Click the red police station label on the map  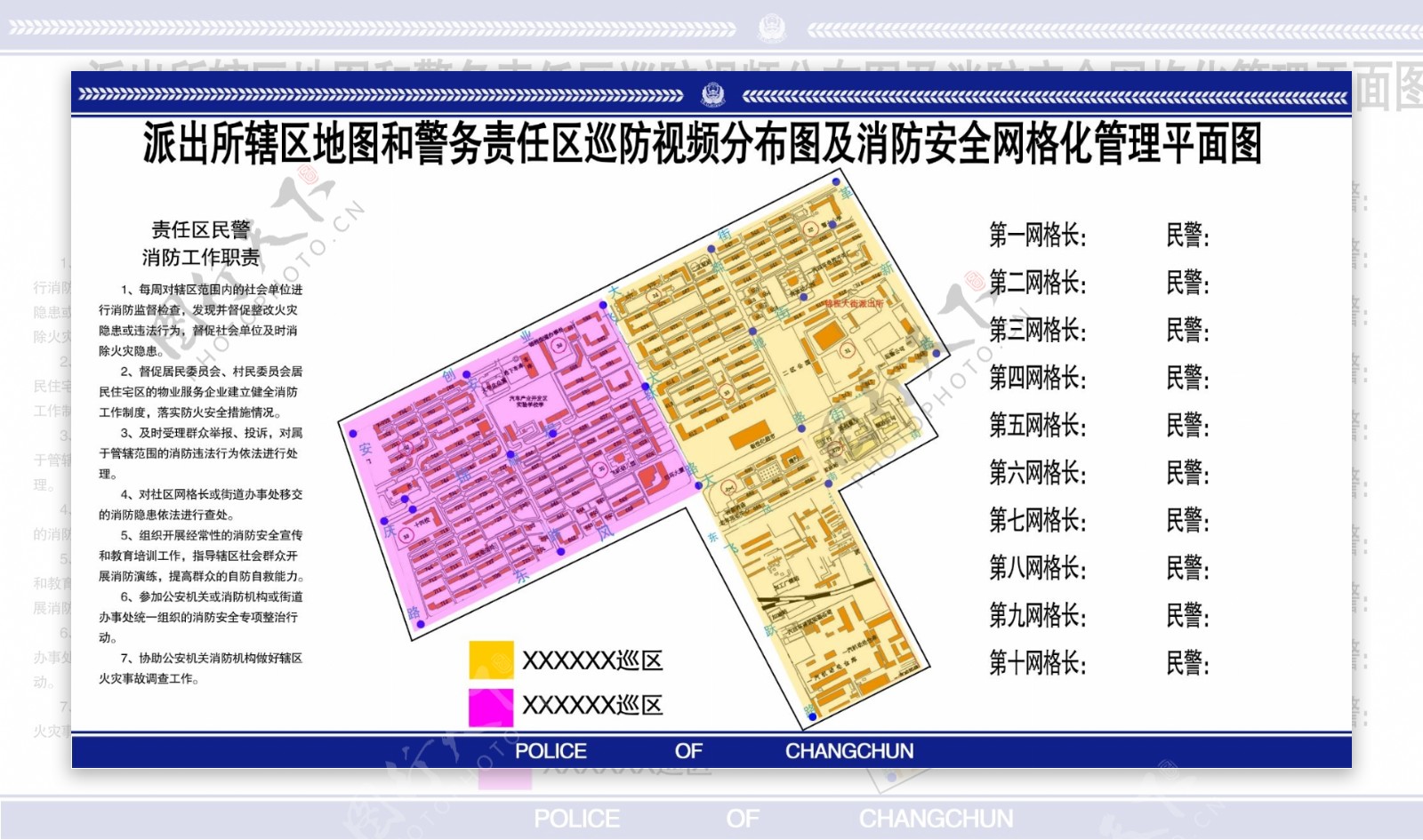click(854, 303)
